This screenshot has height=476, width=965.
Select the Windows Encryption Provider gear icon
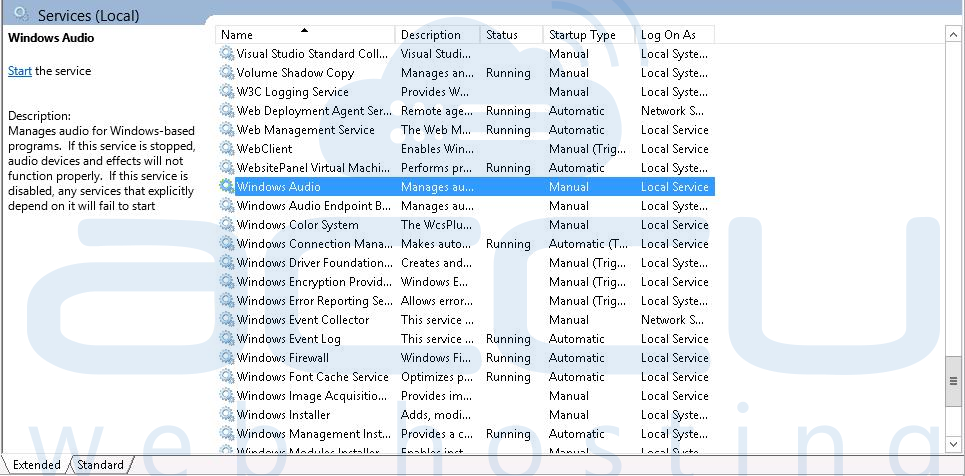(226, 282)
